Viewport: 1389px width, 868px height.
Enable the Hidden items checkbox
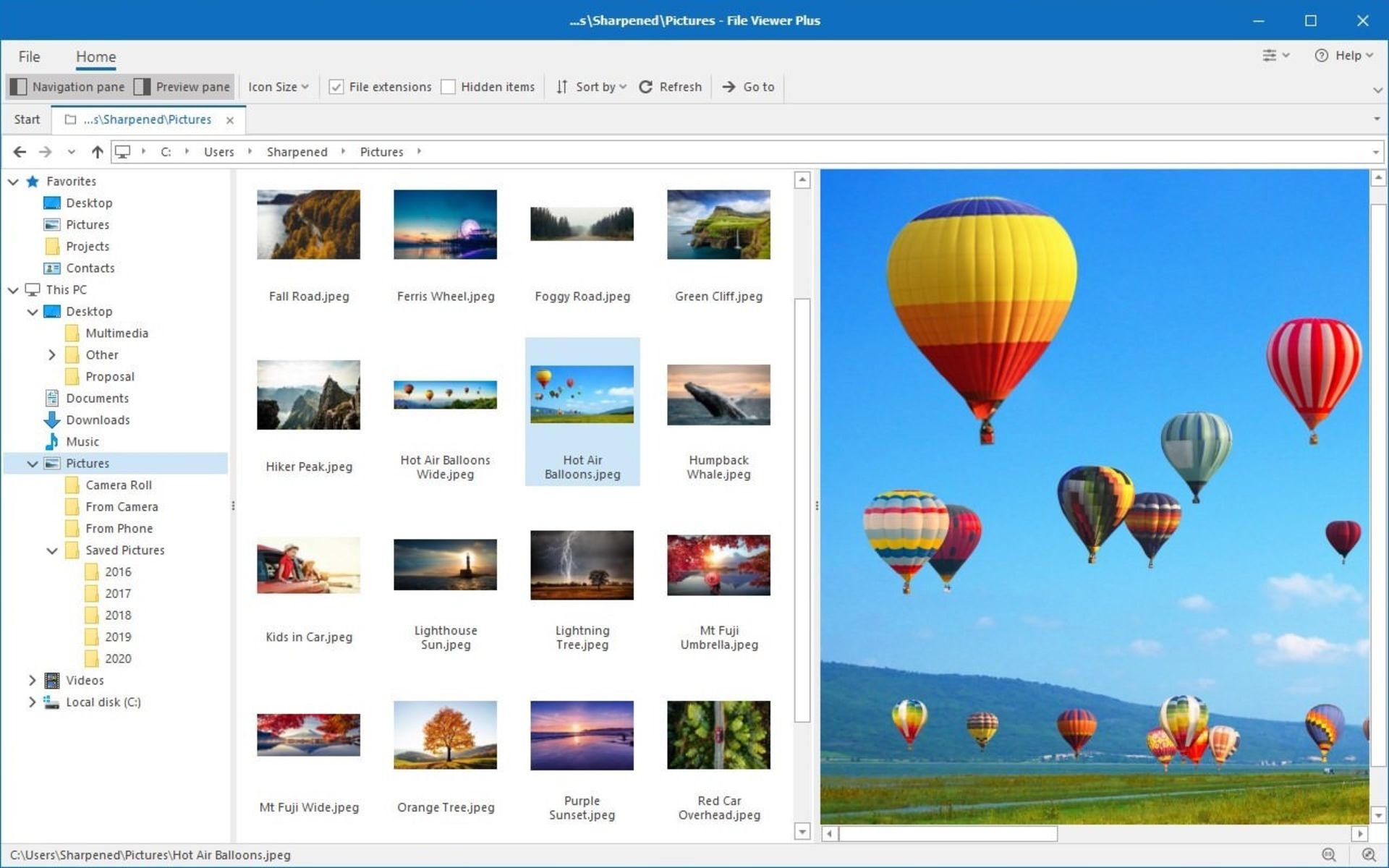449,86
